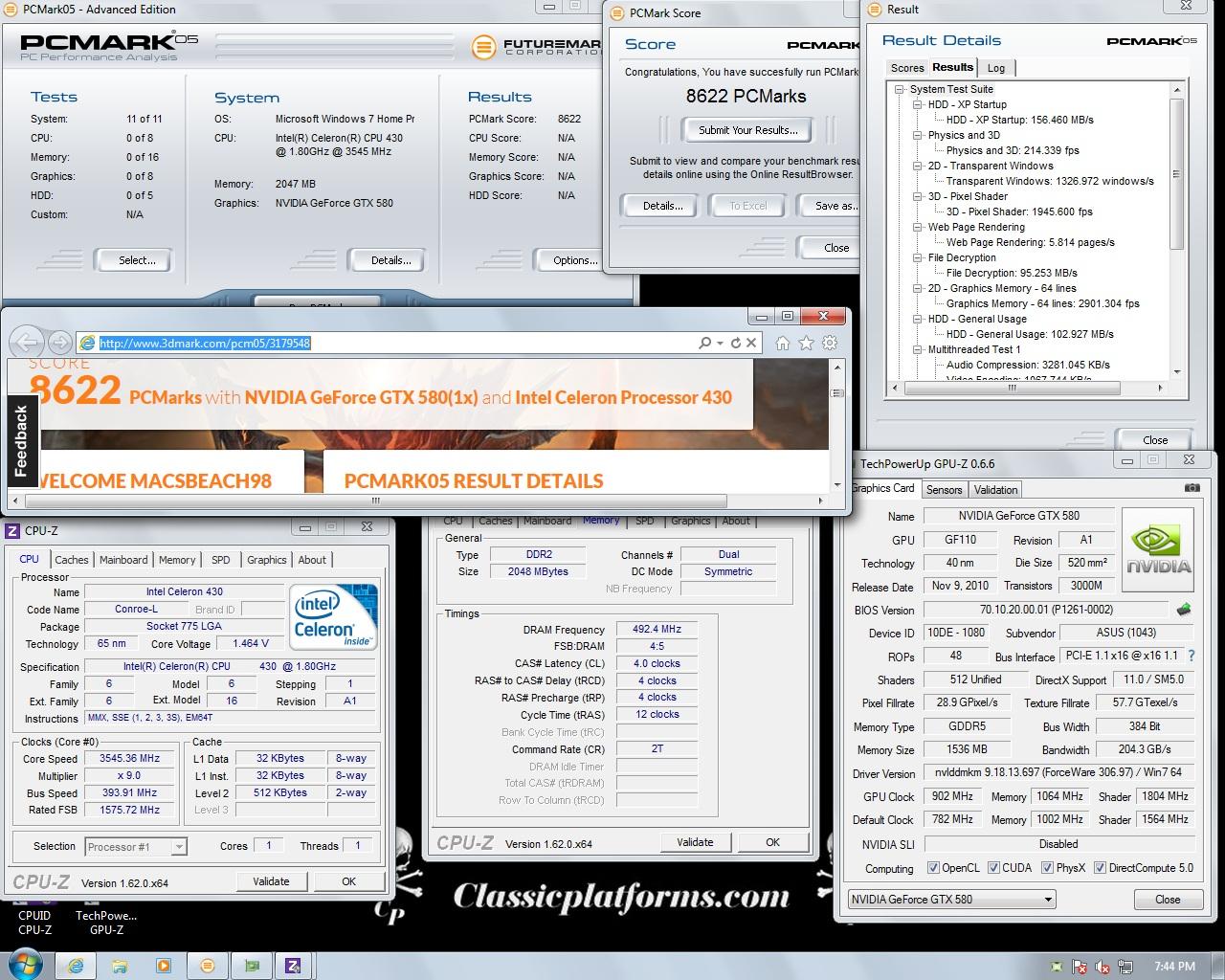Screen dimensions: 1225x980
Task: Open the Sensors tab in GPU-Z
Action: coord(944,489)
